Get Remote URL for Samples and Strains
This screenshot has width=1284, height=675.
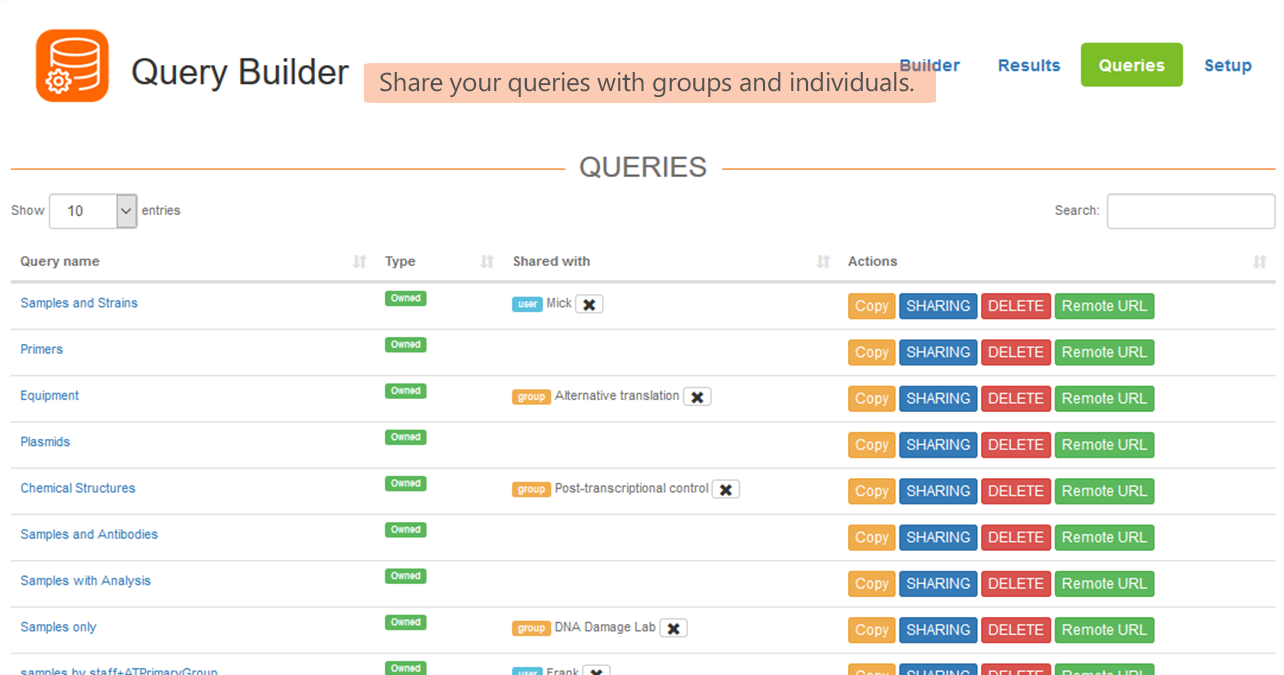tap(1104, 306)
